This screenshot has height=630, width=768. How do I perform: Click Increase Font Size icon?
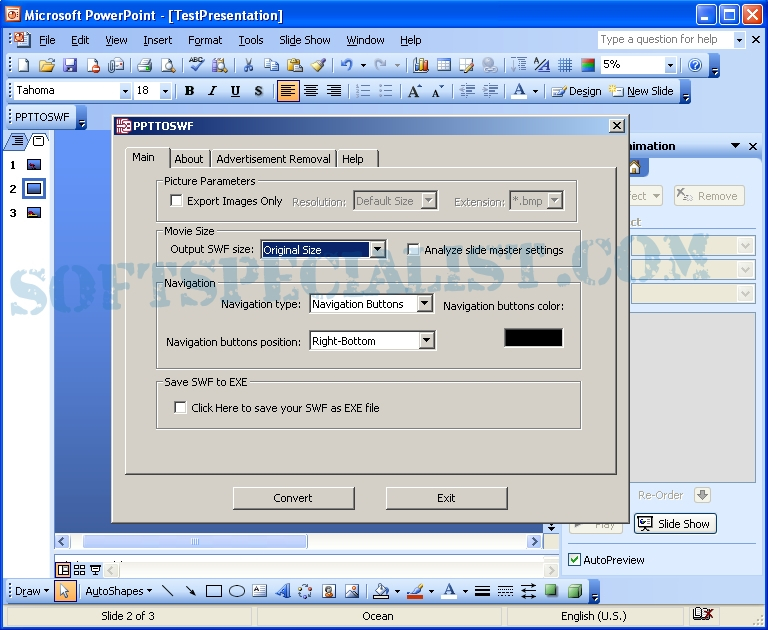(414, 91)
